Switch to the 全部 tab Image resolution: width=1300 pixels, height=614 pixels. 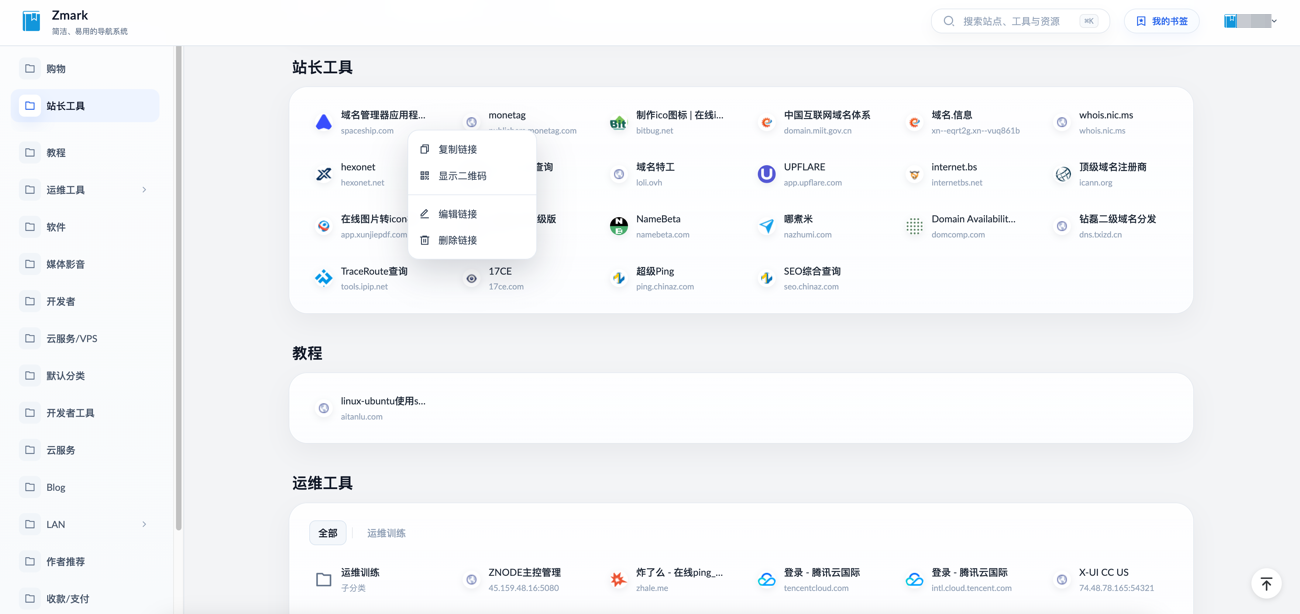point(328,533)
